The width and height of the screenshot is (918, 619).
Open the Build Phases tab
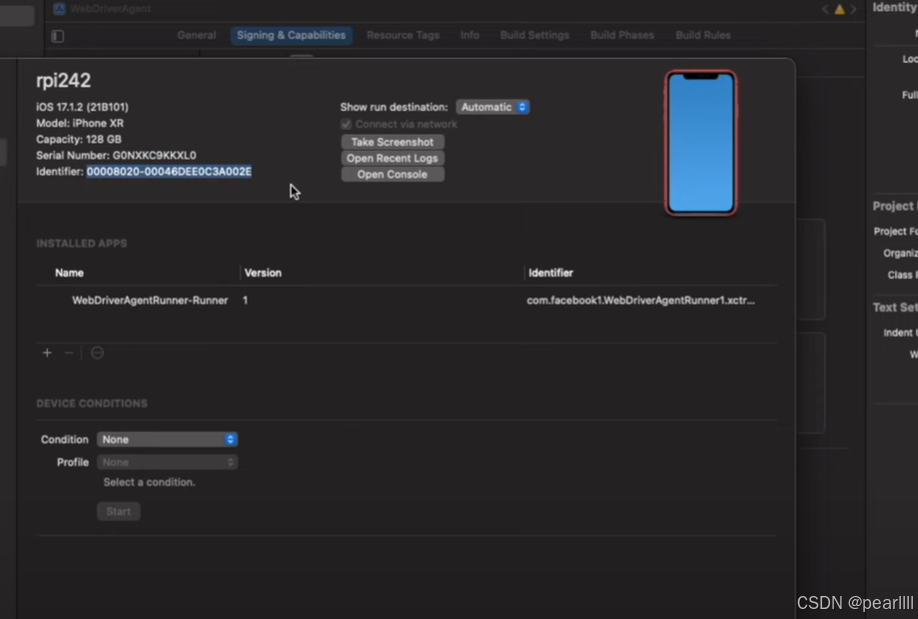pyautogui.click(x=622, y=35)
